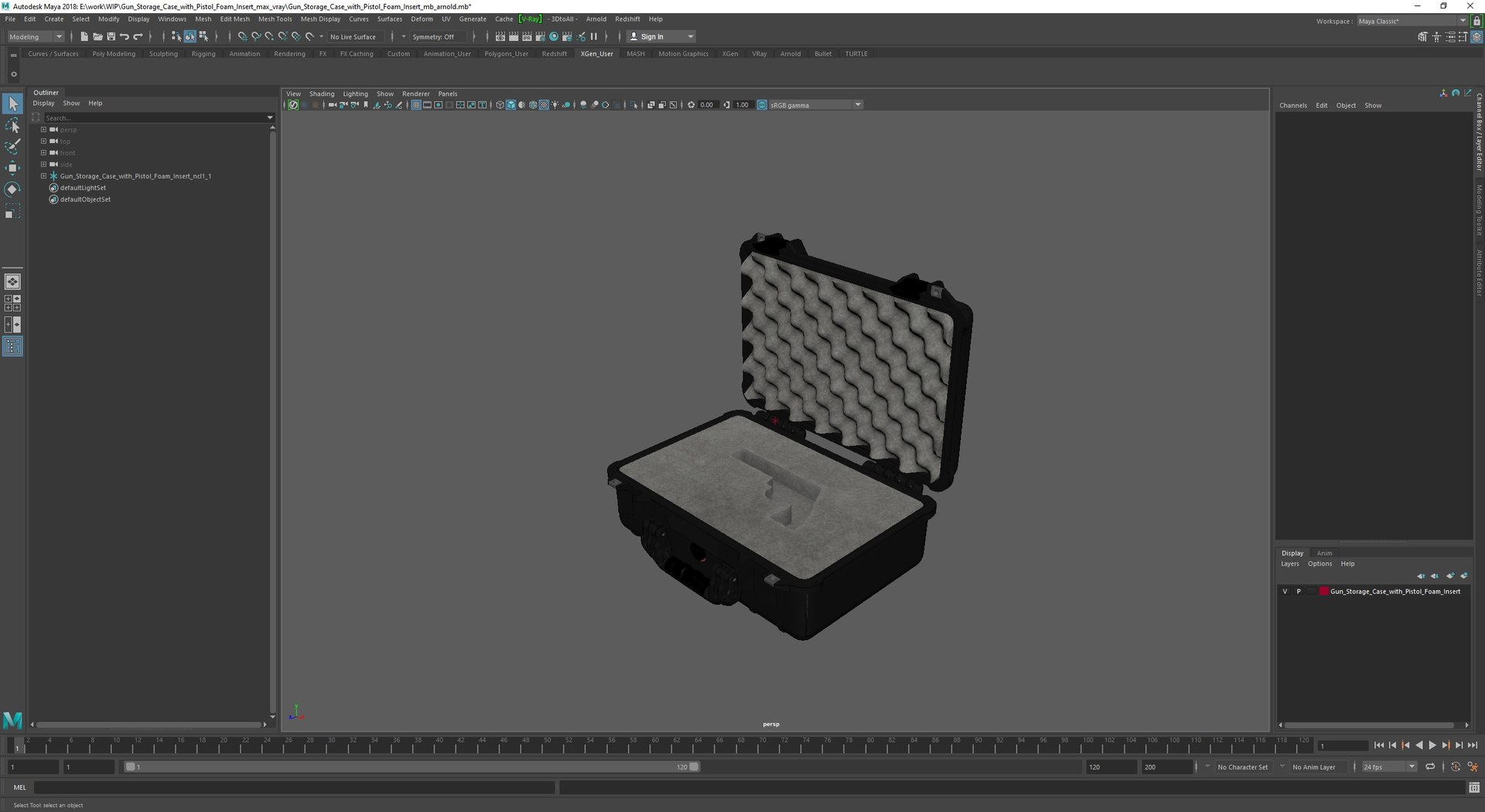Switch to the Poly Modeling shelf tab
This screenshot has height=812, width=1485.
coord(114,54)
